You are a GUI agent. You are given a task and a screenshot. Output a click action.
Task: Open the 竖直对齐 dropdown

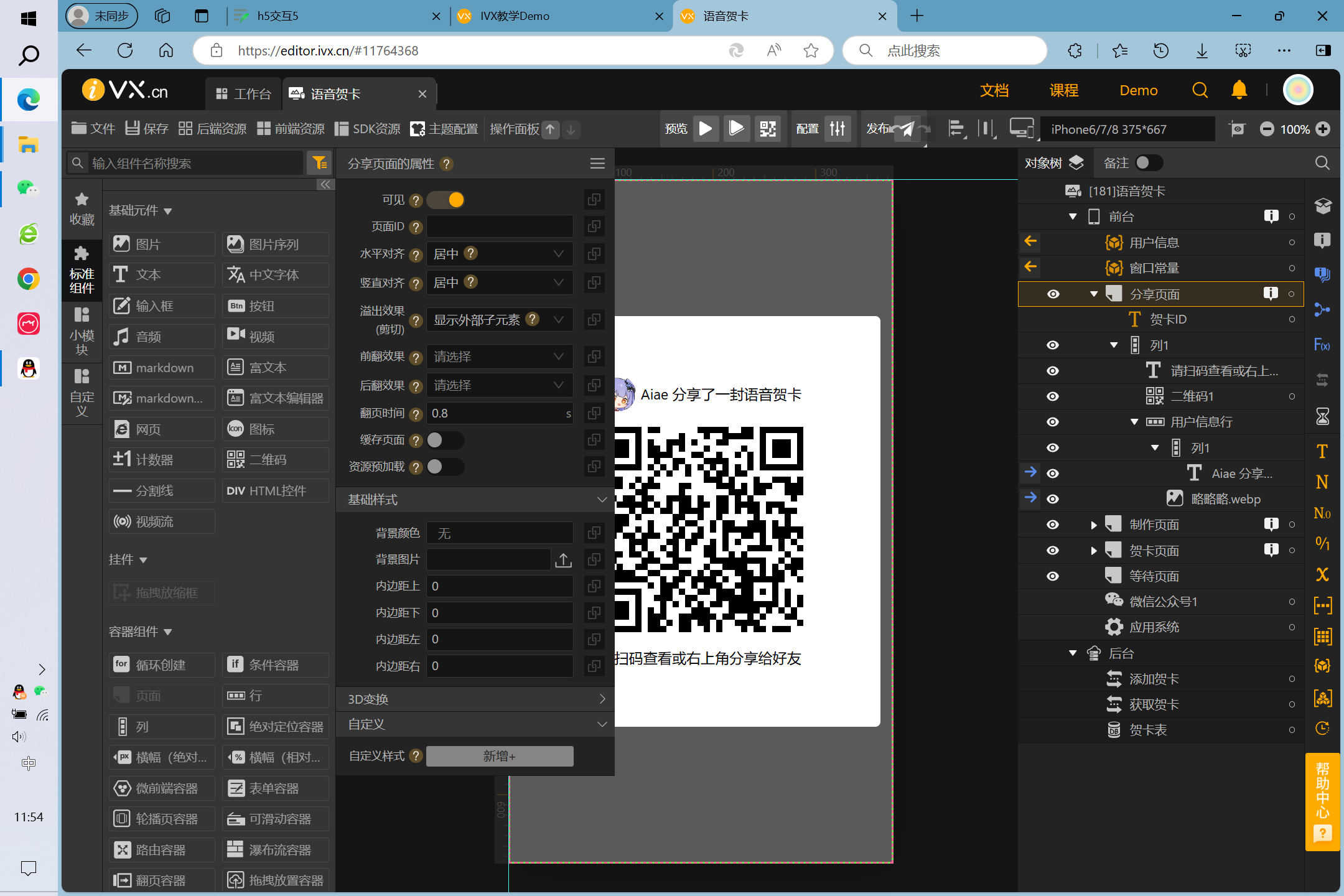(x=499, y=282)
